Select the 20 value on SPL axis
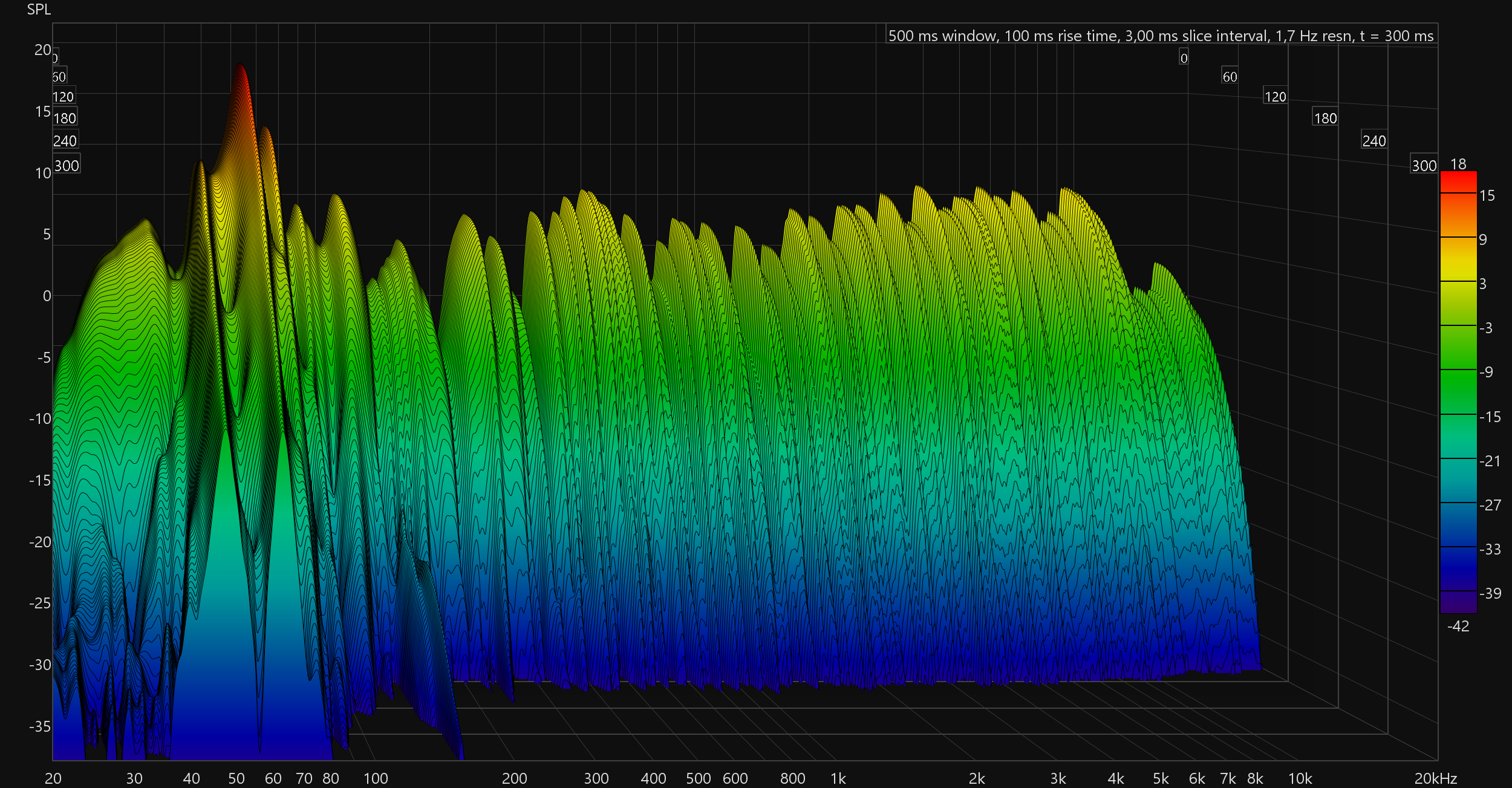This screenshot has height=788, width=1512. point(42,50)
